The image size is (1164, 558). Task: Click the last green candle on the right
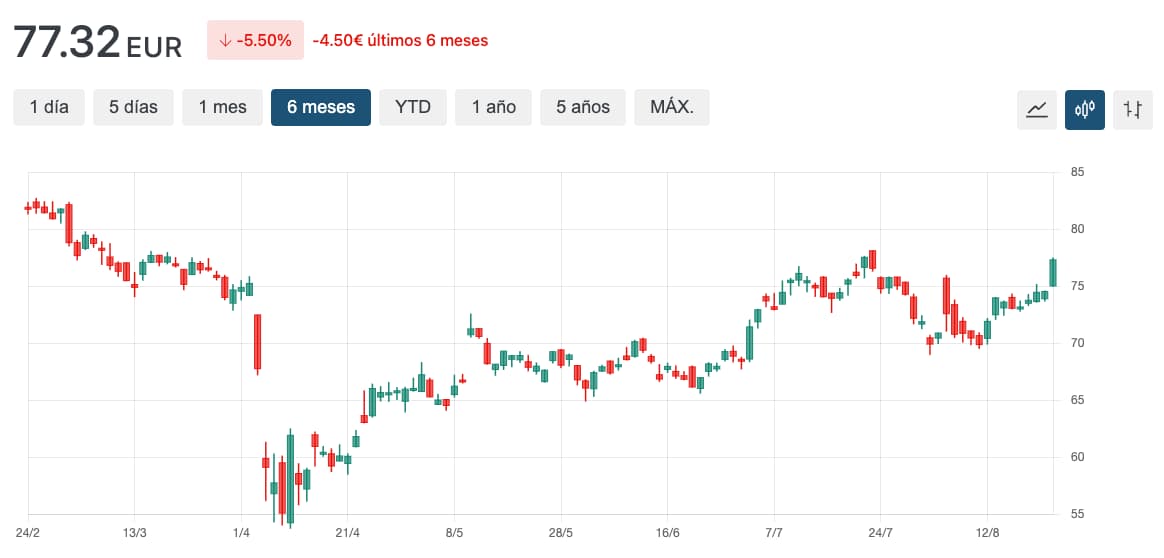click(1053, 272)
